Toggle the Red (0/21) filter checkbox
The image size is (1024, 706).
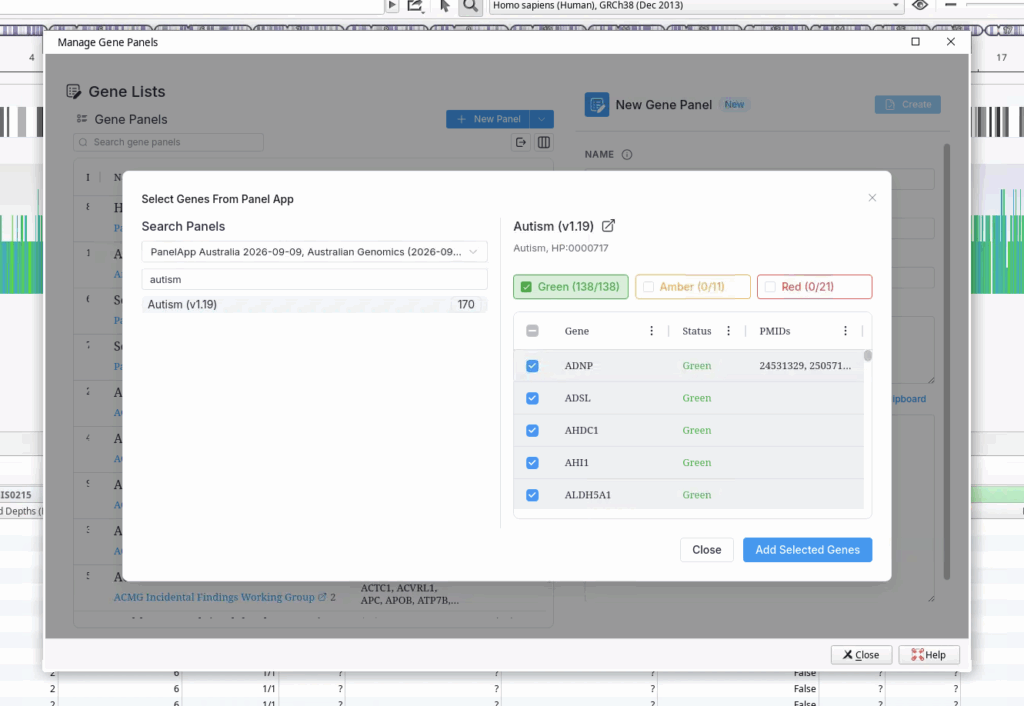click(x=770, y=287)
